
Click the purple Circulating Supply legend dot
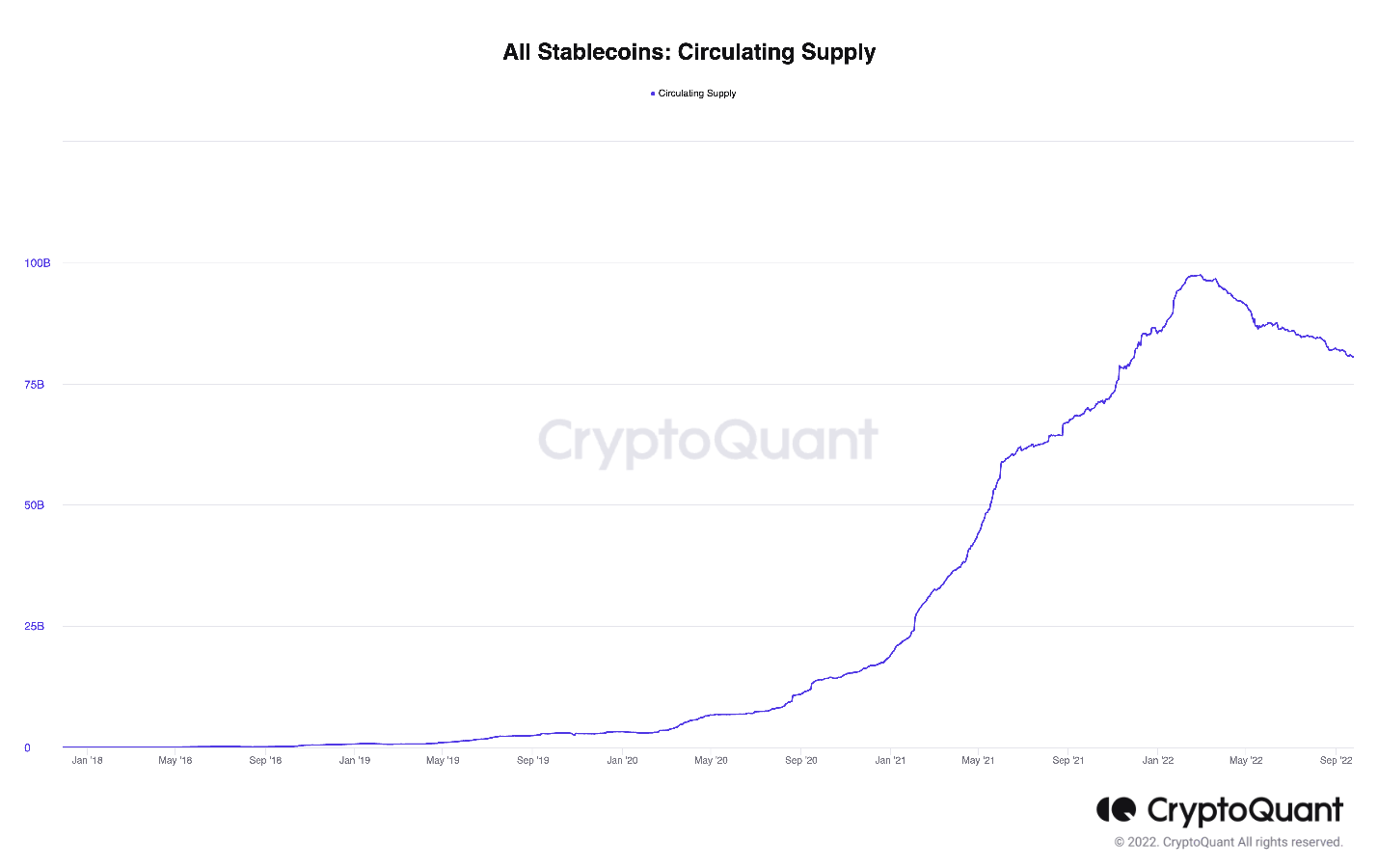point(653,94)
